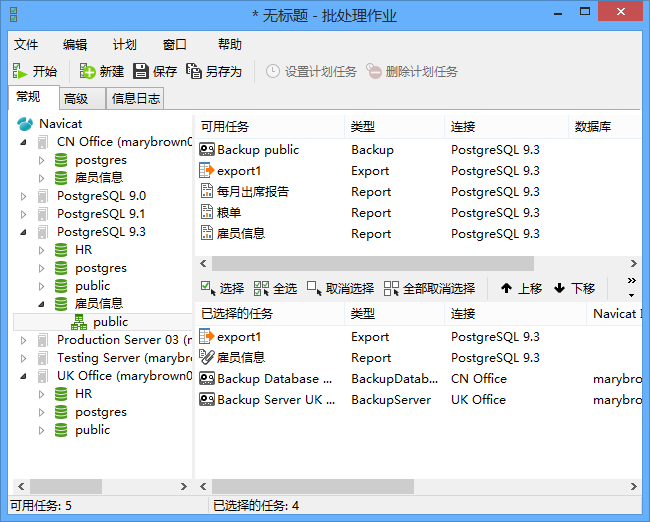
Task: Click the HR database icon under PostgreSQL 9.3
Action: click(x=61, y=250)
